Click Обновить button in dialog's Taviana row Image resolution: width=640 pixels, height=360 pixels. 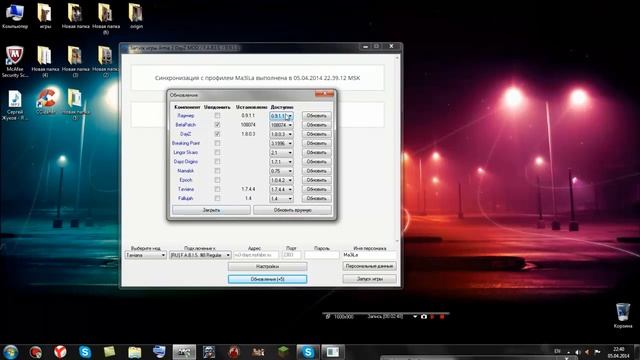317,189
